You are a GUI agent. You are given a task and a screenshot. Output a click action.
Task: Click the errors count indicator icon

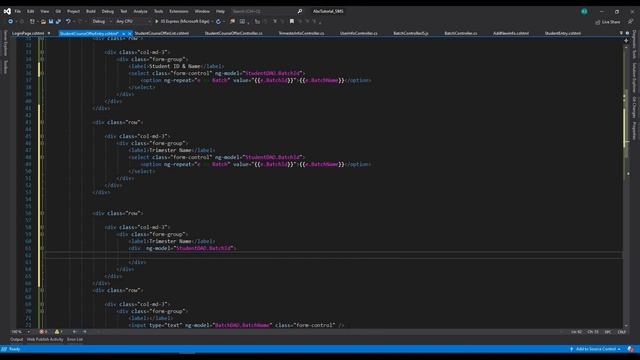(x=43, y=332)
